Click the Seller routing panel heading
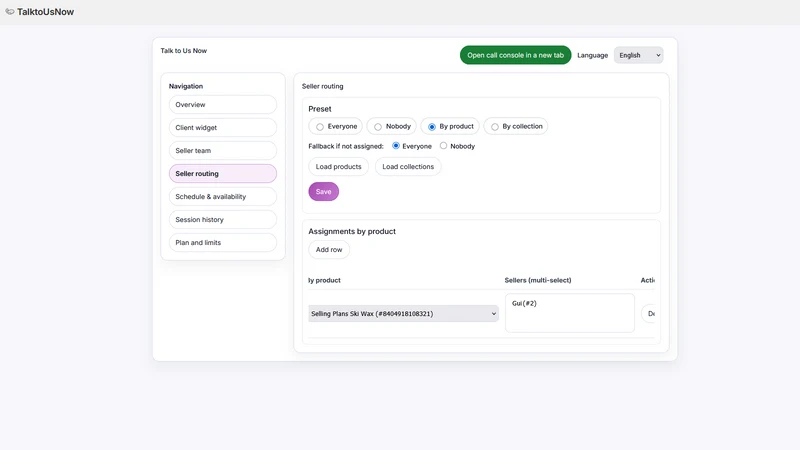 pos(322,86)
